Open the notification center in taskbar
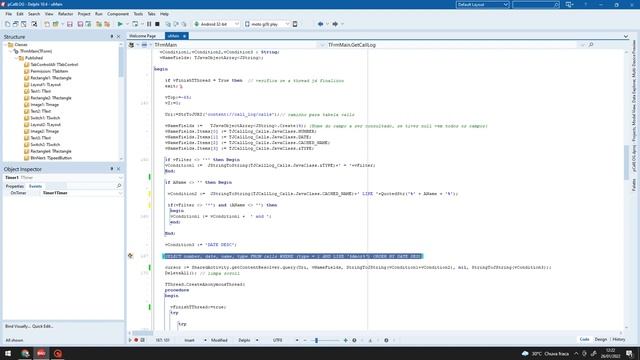 tap(630, 353)
